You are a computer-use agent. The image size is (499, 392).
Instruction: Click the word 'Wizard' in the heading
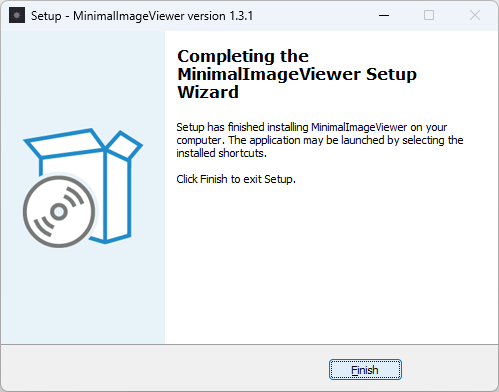[208, 92]
